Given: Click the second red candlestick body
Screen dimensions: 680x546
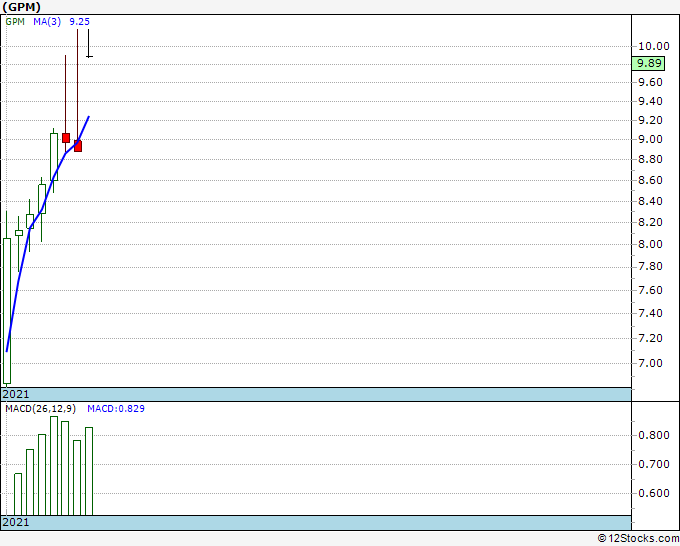Looking at the screenshot, I should (x=78, y=146).
